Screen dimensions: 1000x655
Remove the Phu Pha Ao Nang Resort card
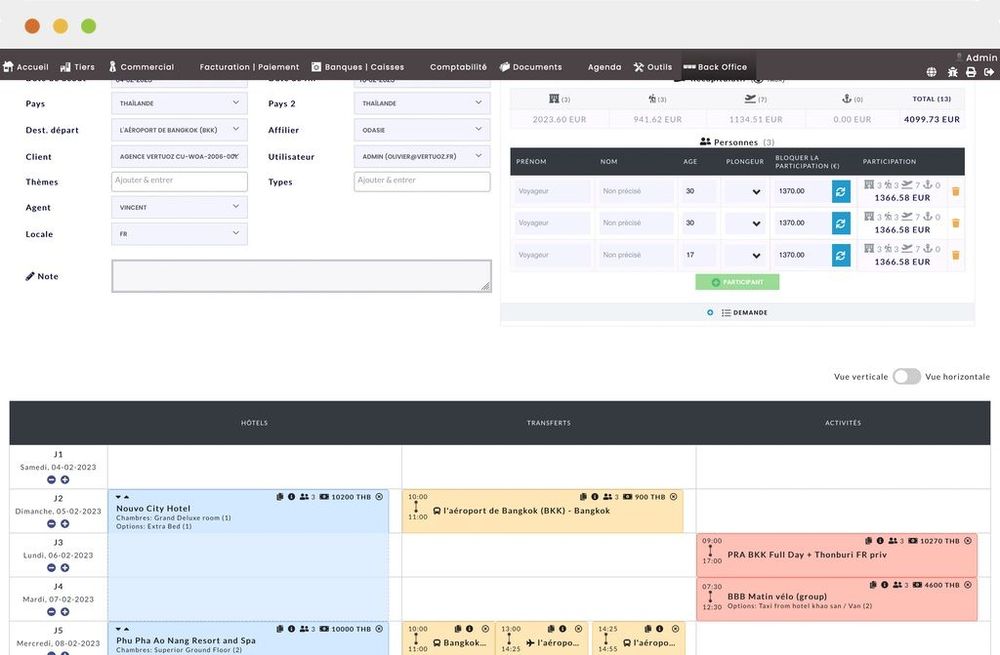(x=379, y=629)
